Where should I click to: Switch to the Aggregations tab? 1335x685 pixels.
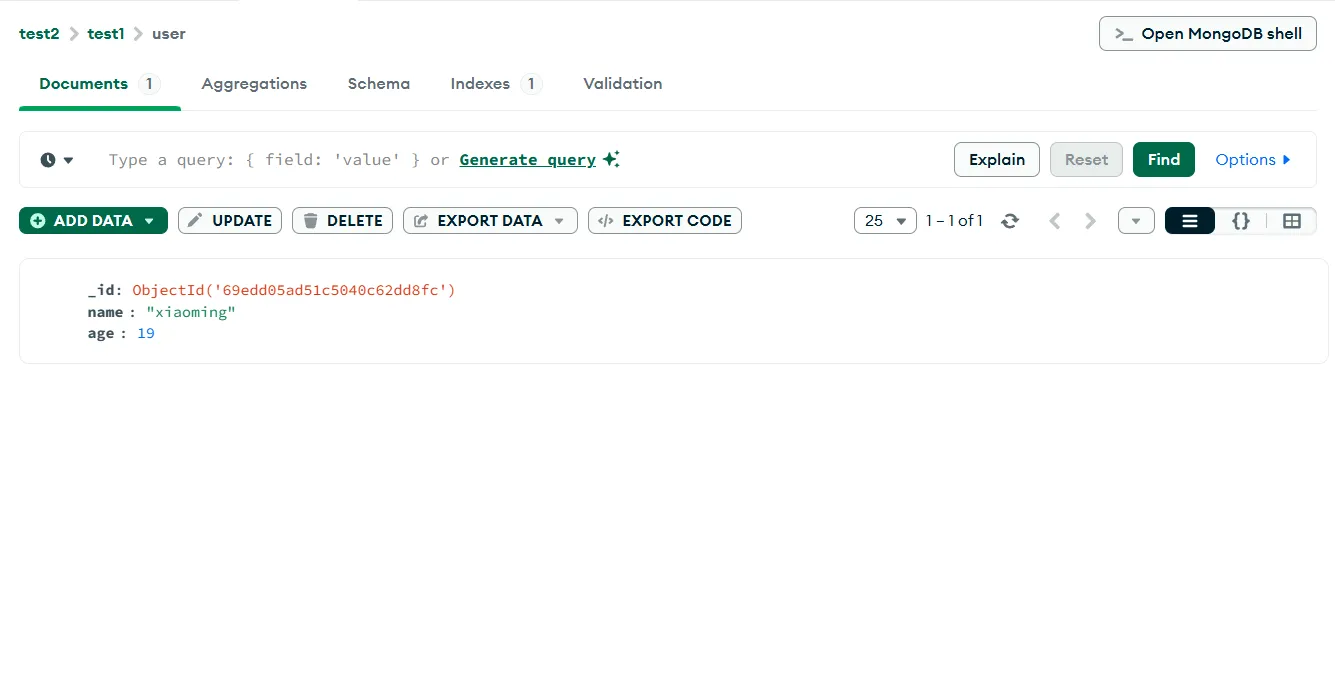click(x=254, y=84)
